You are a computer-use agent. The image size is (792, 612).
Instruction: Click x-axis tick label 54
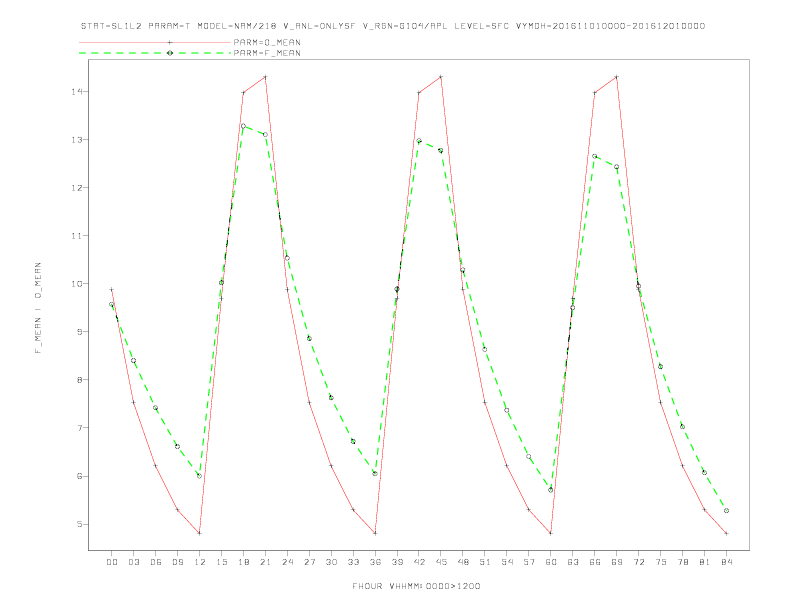click(507, 562)
